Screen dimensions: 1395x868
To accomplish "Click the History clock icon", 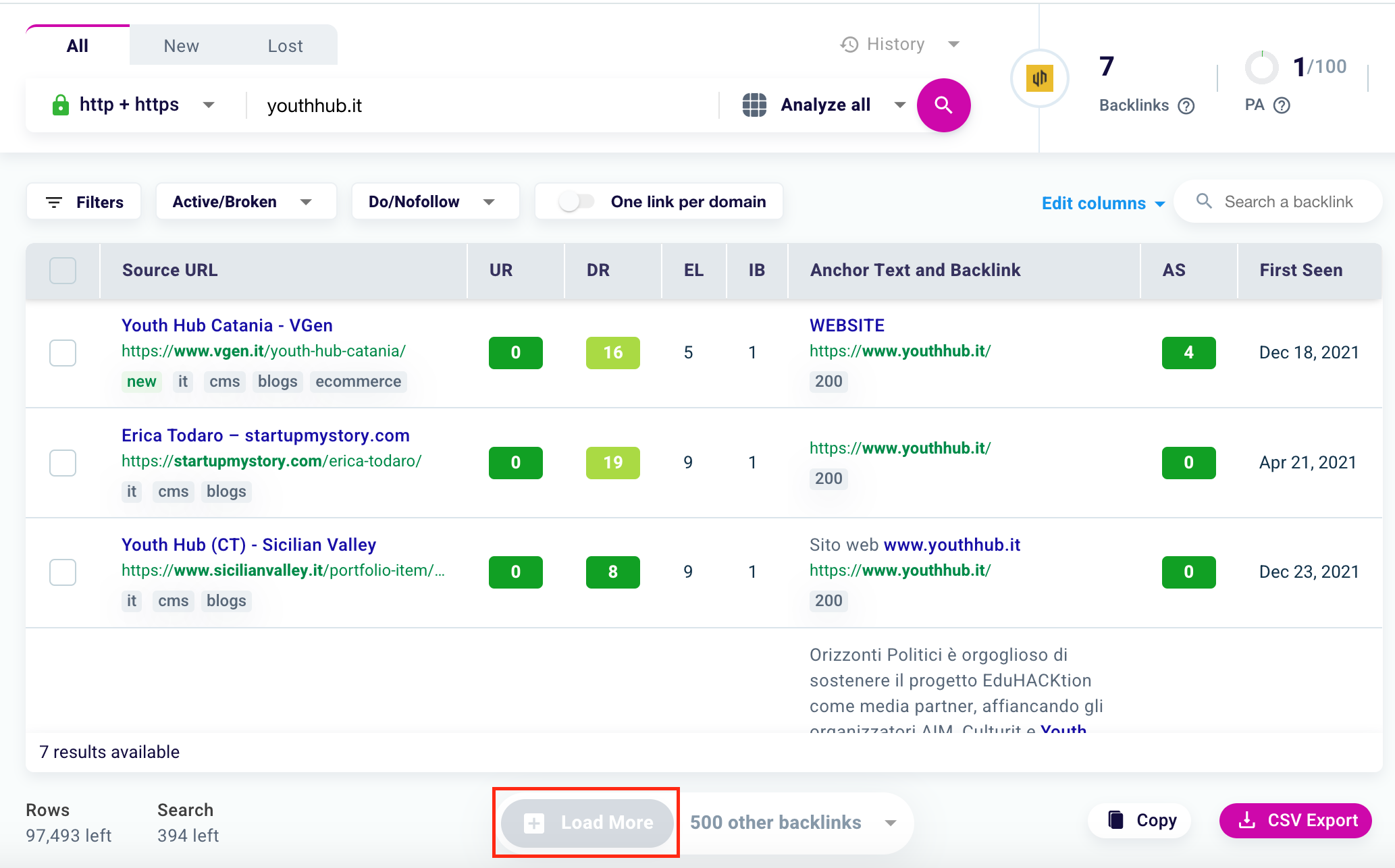I will [x=849, y=45].
